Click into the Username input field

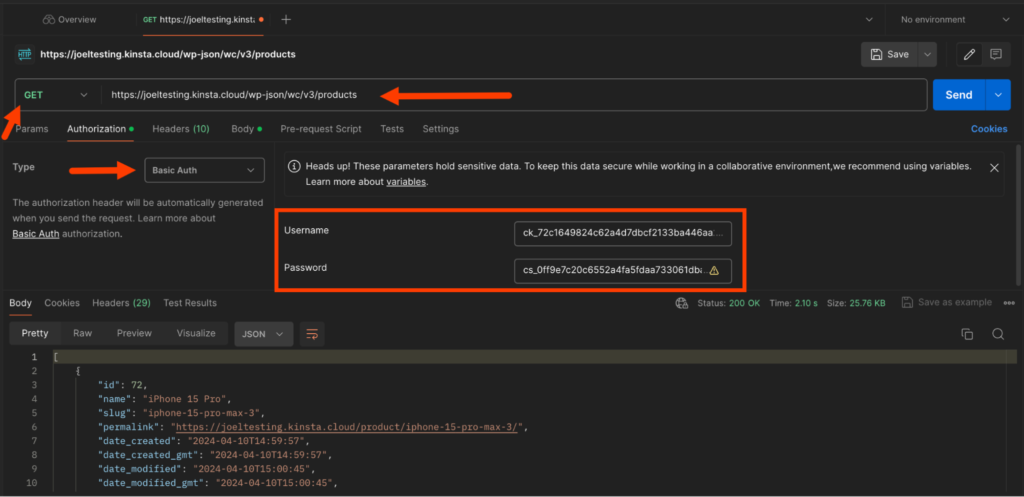622,233
